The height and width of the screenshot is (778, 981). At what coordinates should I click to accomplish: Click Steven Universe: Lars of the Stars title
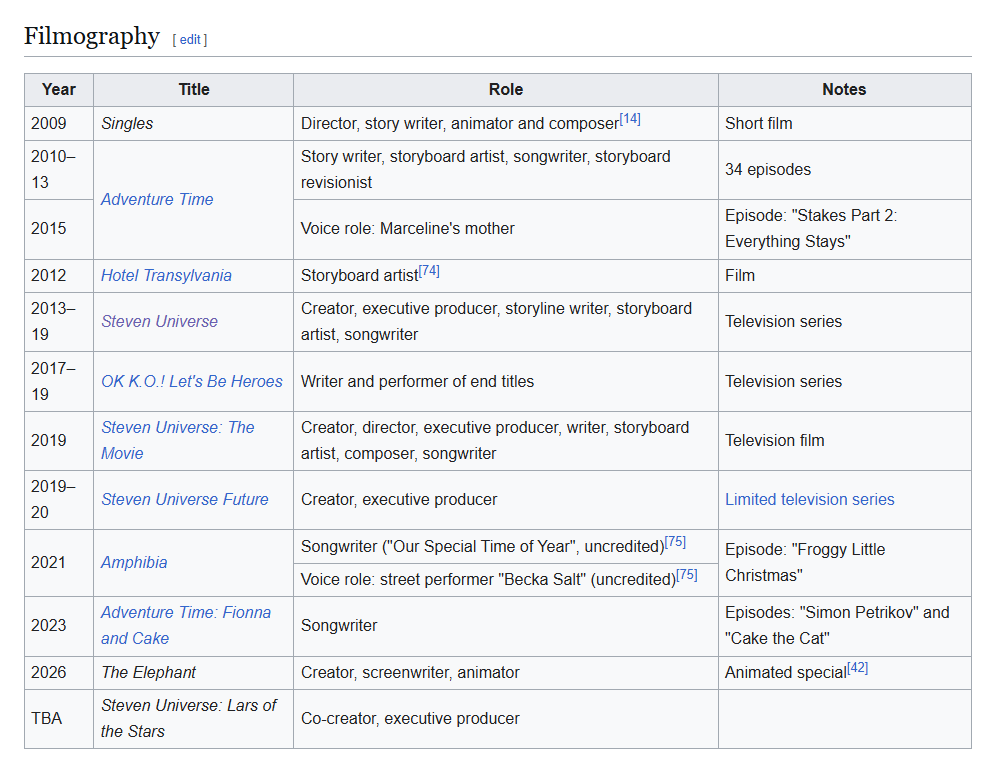tap(188, 719)
